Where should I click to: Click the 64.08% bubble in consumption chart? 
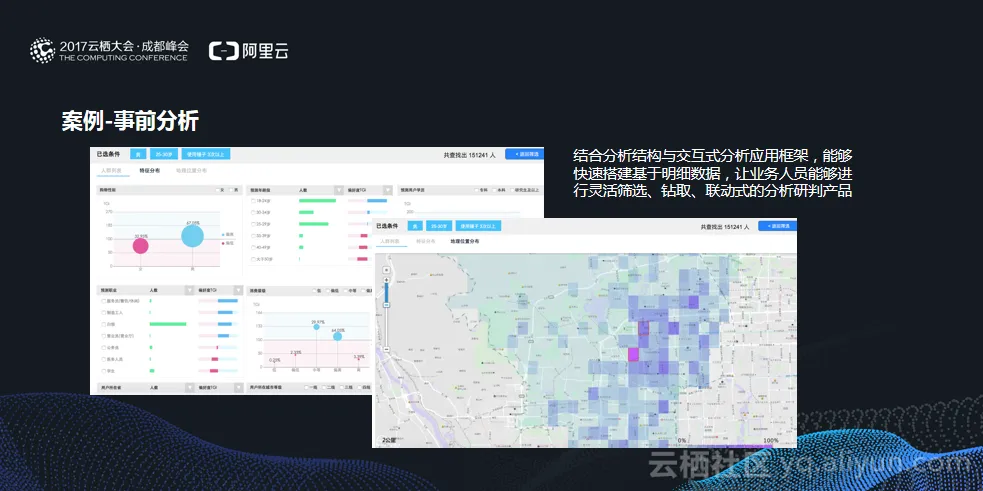(x=337, y=336)
